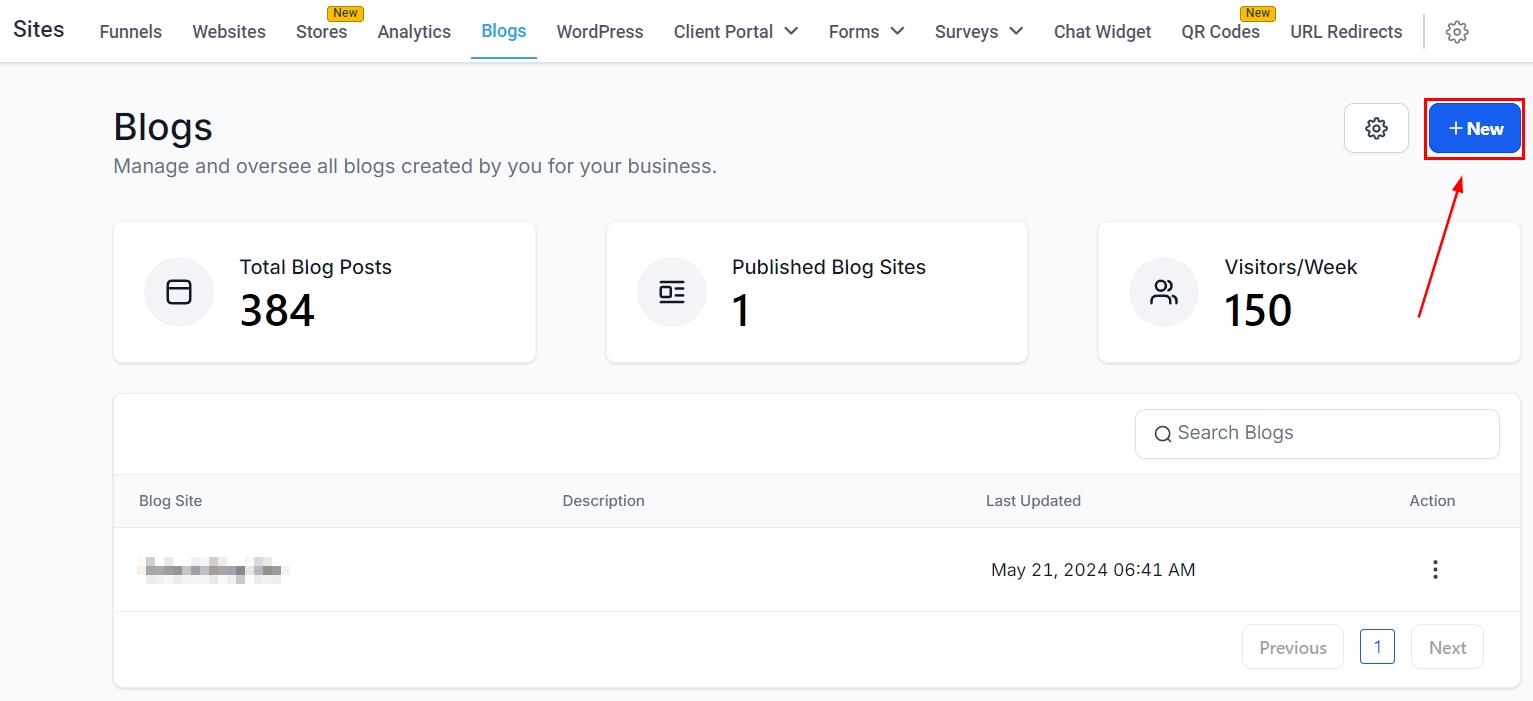The image size is (1533, 701).
Task: Open the QR Codes tab
Action: click(x=1220, y=32)
